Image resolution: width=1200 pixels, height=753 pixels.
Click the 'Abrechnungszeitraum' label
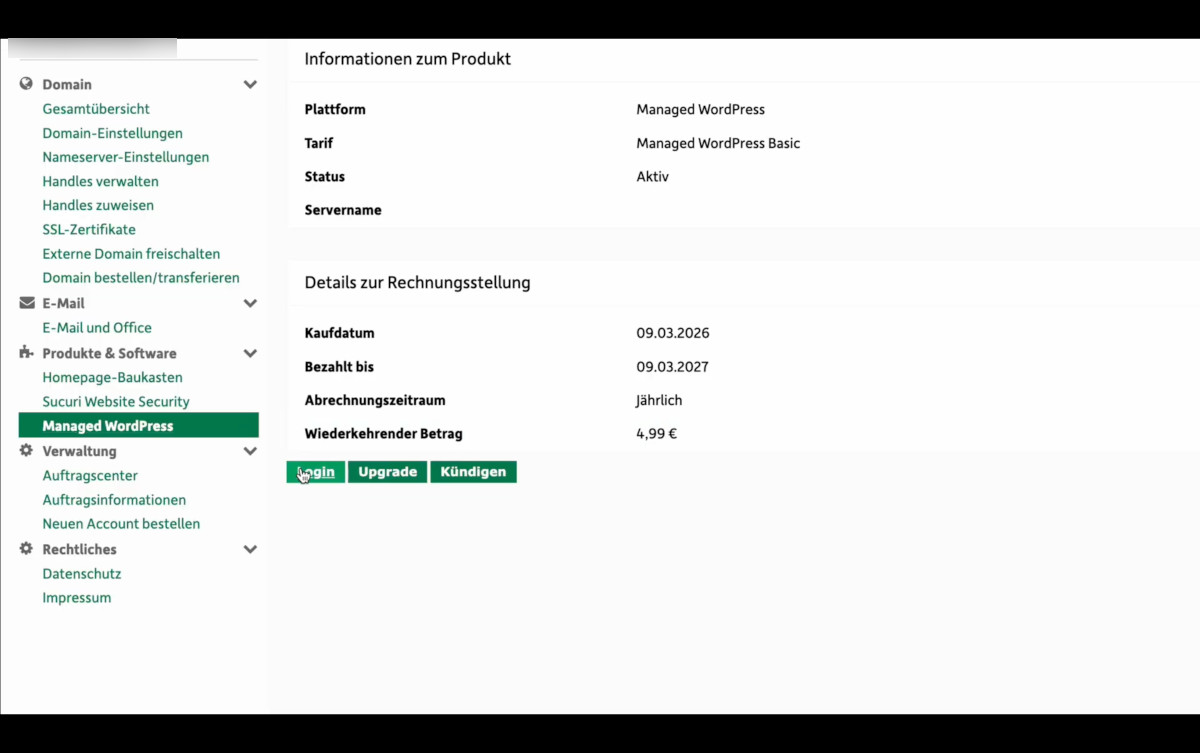(375, 400)
